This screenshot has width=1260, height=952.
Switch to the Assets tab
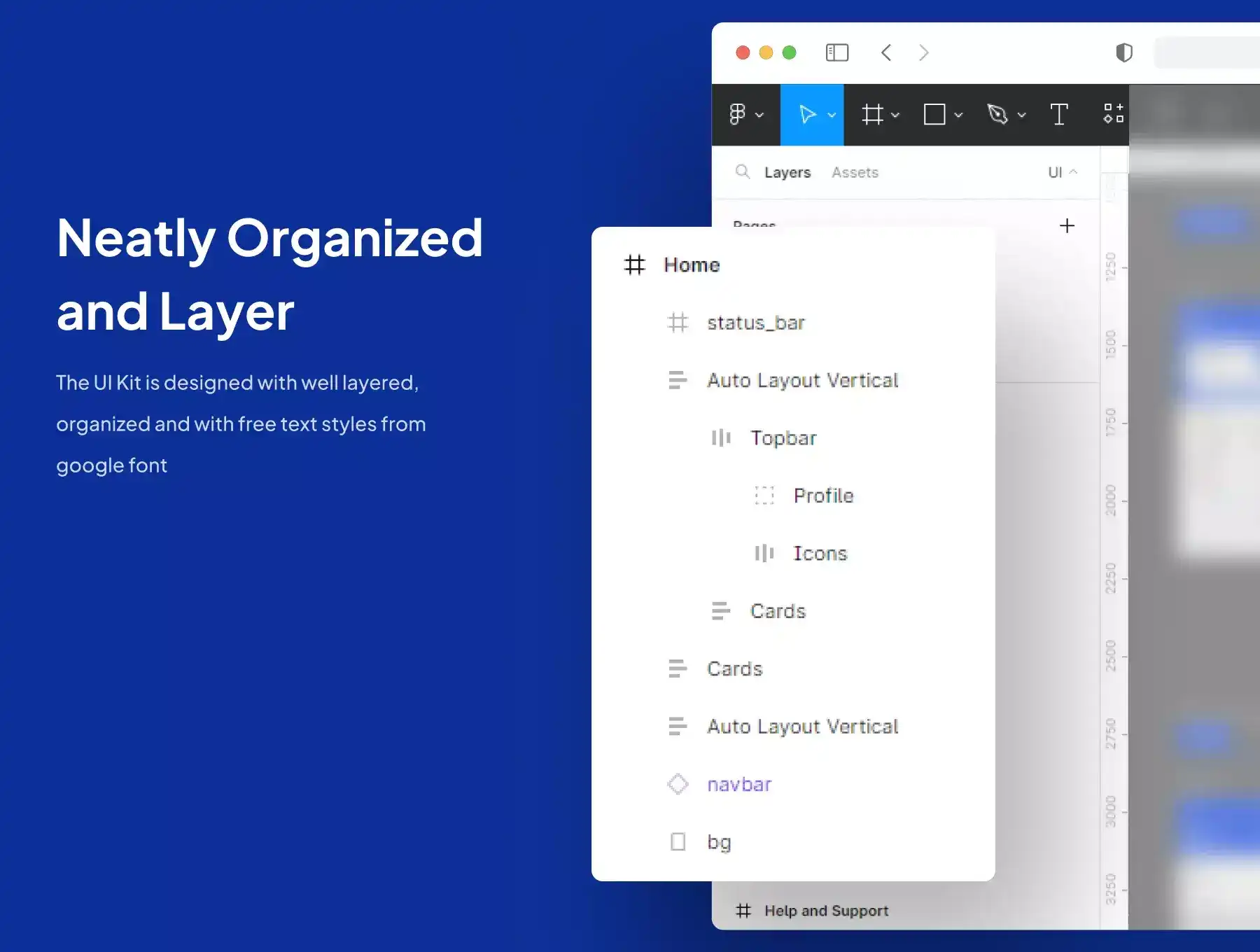tap(855, 172)
